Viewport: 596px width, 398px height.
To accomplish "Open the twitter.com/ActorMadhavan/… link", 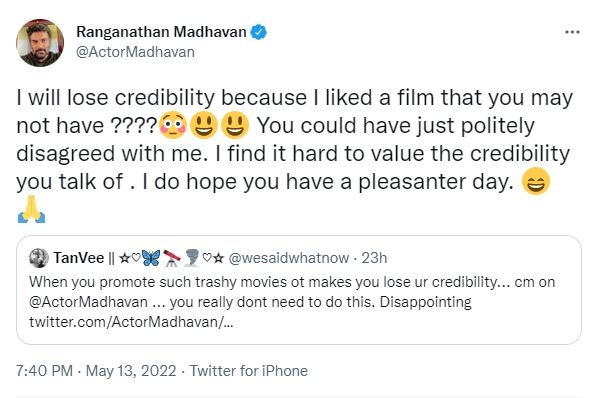I will click(131, 322).
